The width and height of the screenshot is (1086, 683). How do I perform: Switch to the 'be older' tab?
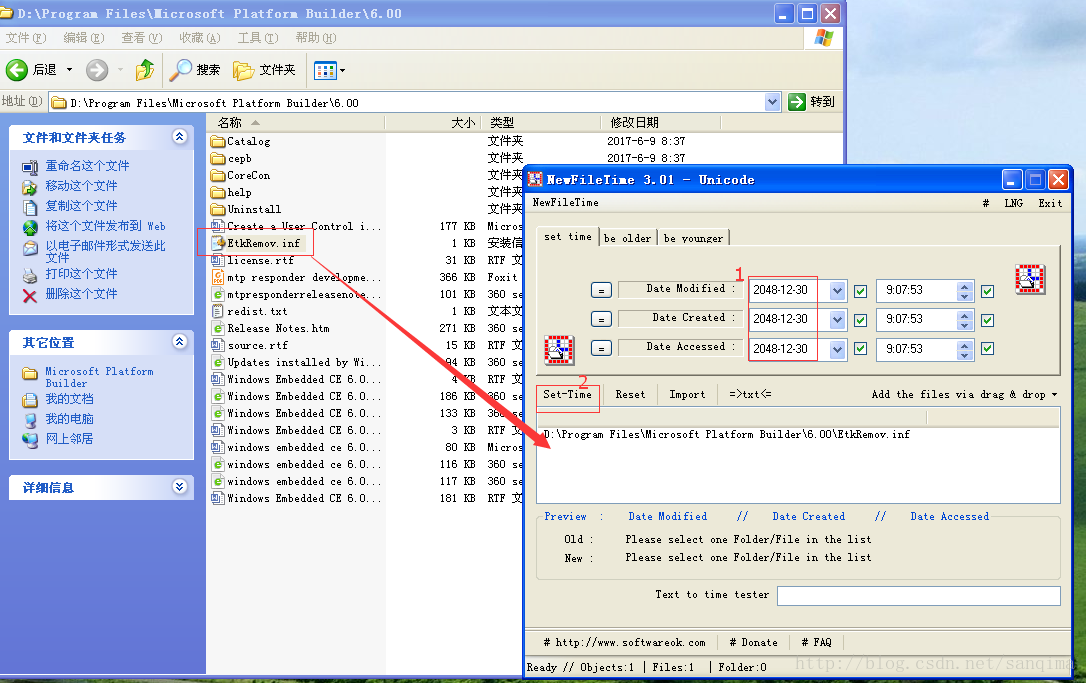[627, 238]
